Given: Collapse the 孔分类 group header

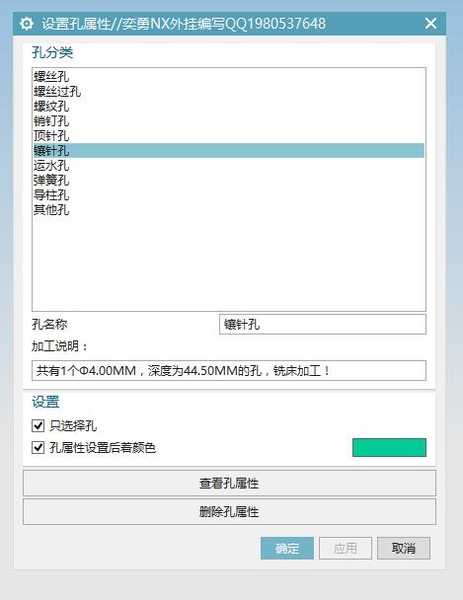Looking at the screenshot, I should pos(52,52).
